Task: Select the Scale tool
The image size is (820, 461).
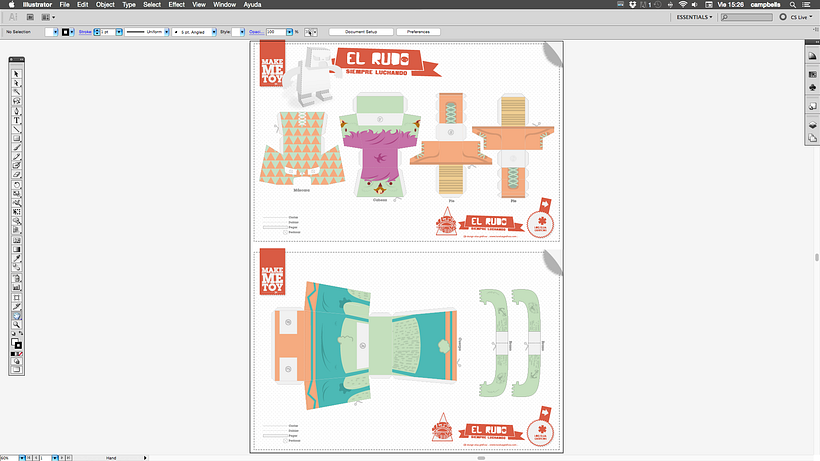Action: click(x=16, y=193)
